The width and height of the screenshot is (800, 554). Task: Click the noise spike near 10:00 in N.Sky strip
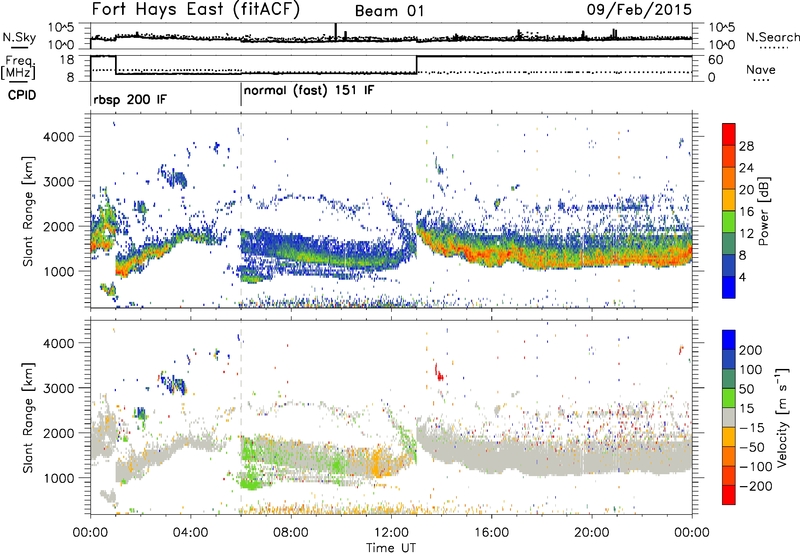(x=335, y=32)
